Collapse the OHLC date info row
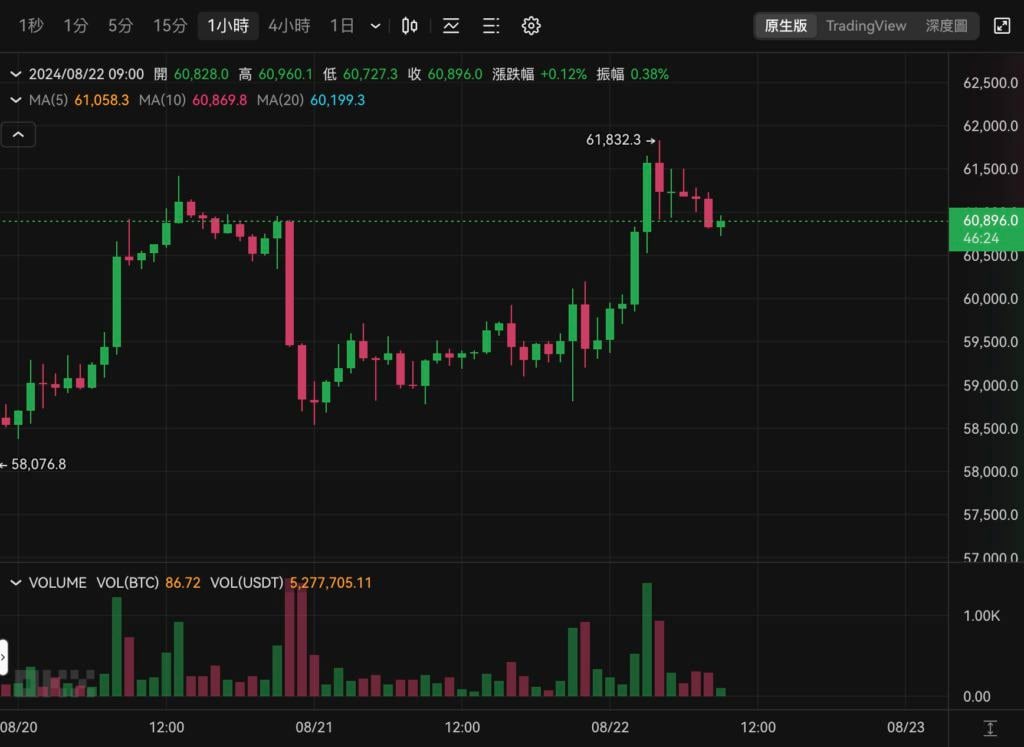The image size is (1024, 747). (x=16, y=74)
